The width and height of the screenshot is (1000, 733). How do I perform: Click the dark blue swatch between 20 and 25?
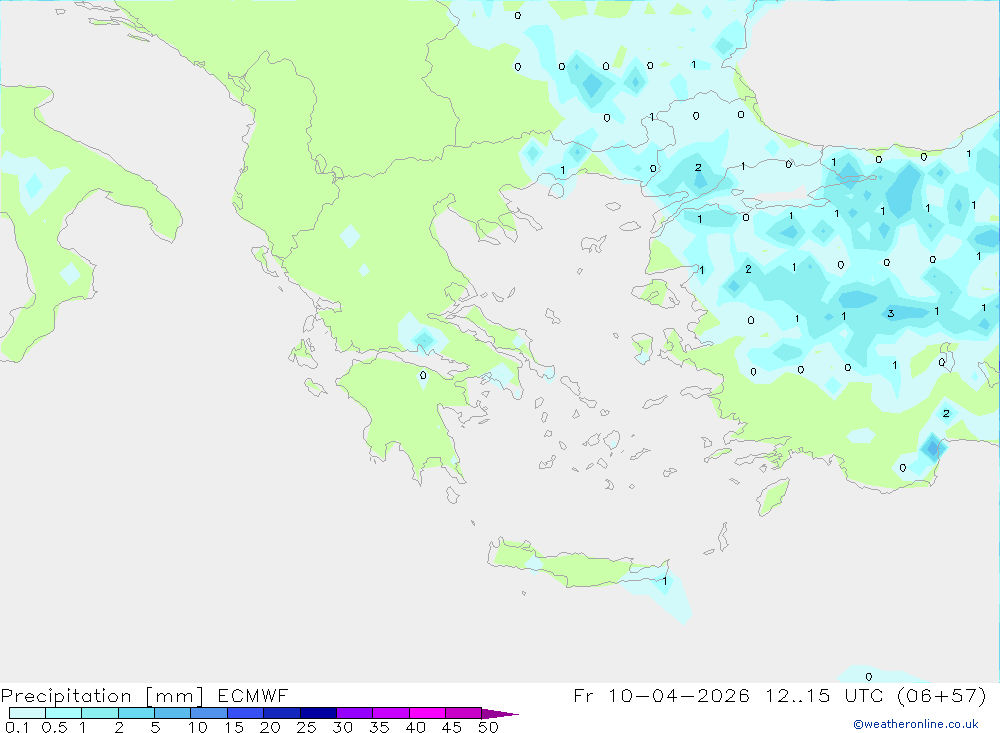coord(282,713)
